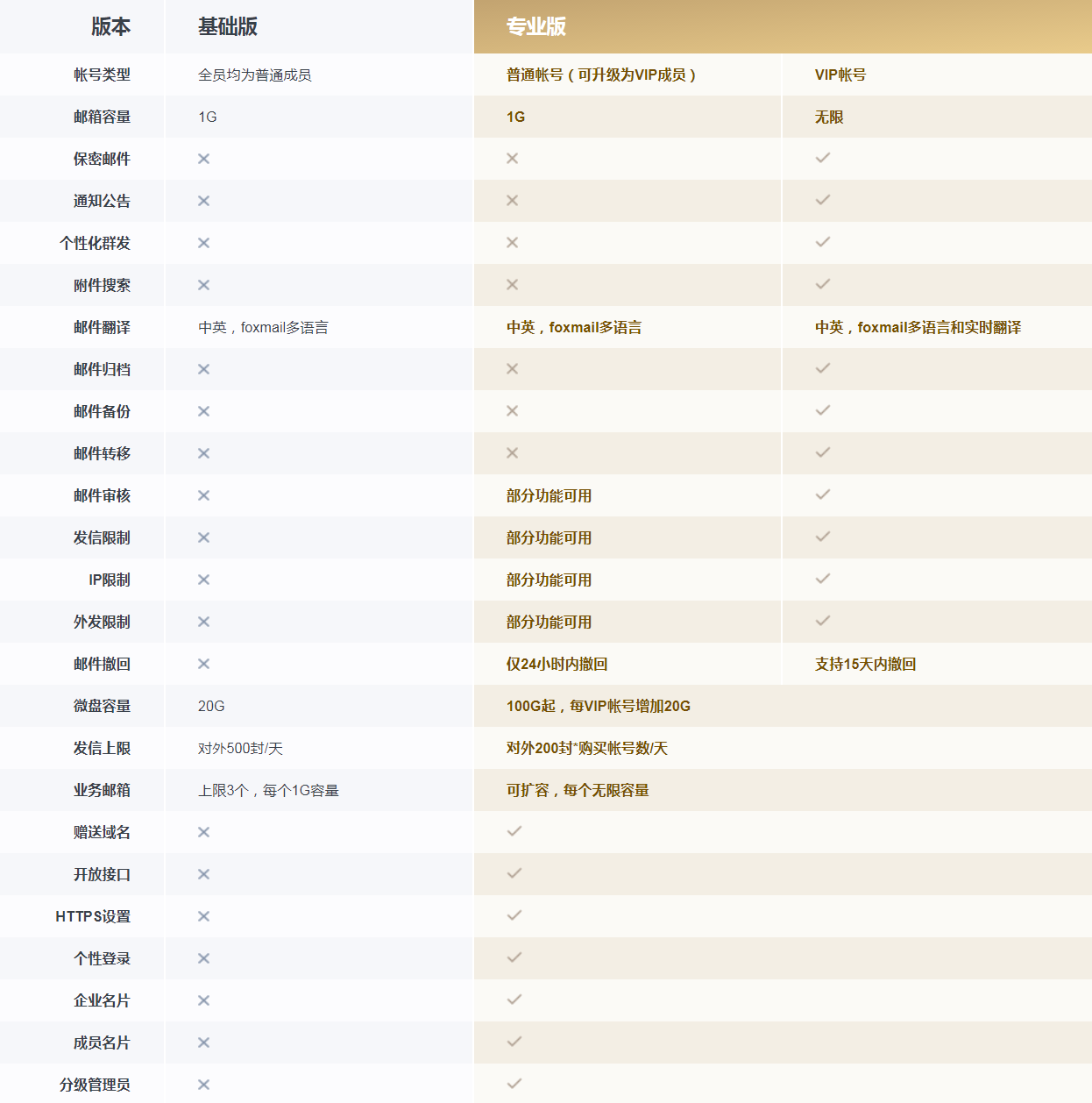1092x1103 pixels.
Task: Click the checkmark in 成员名片 row under 专业版
Action: tap(514, 1042)
